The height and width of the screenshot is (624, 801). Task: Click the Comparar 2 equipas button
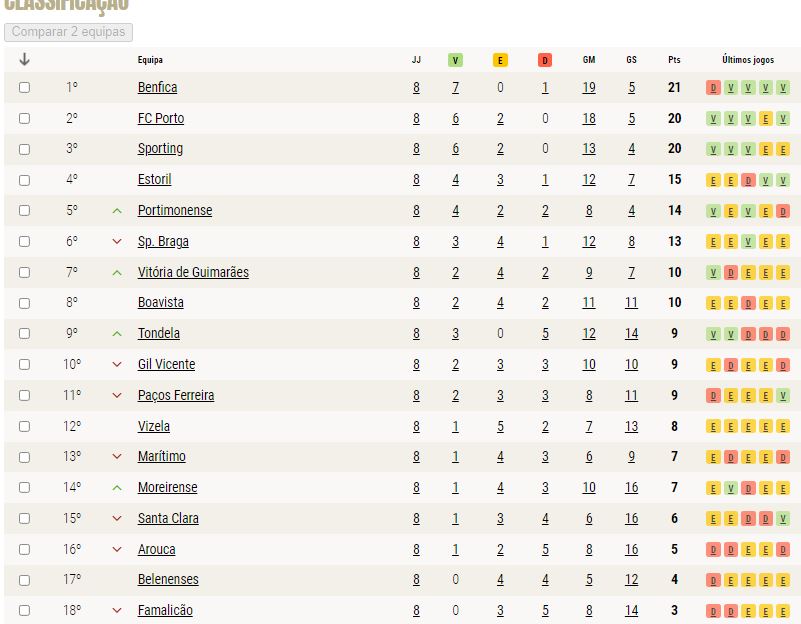[x=68, y=32]
